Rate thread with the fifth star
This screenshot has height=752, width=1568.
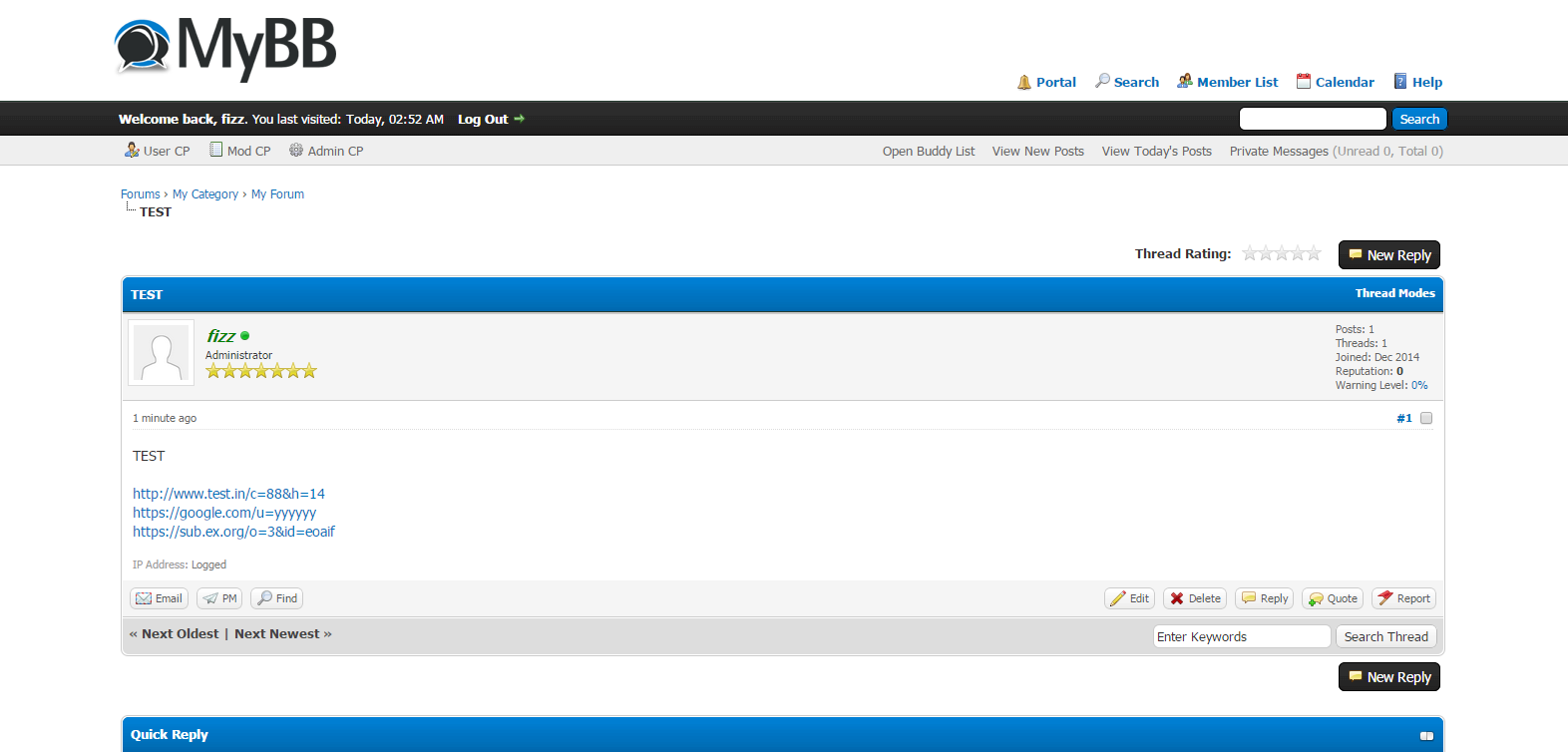(1314, 253)
